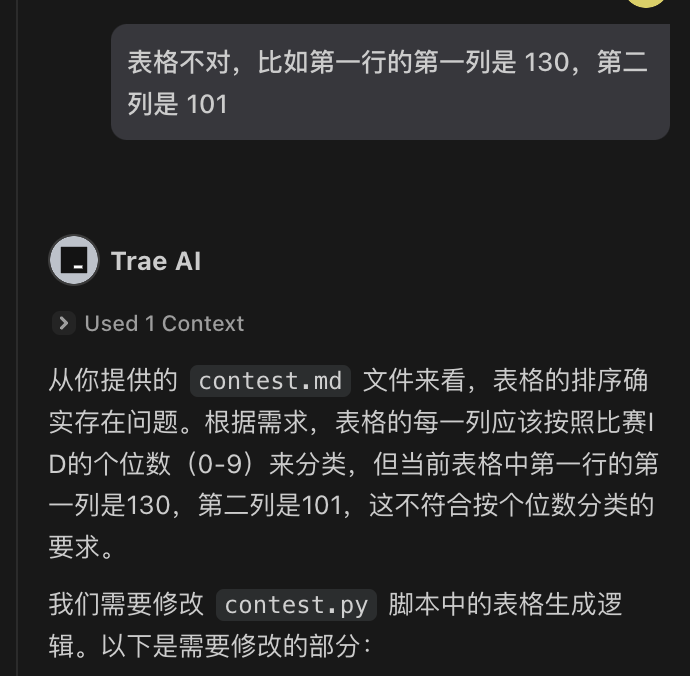Click "101" in the Trae AI reply
The width and height of the screenshot is (690, 676).
[x=322, y=505]
